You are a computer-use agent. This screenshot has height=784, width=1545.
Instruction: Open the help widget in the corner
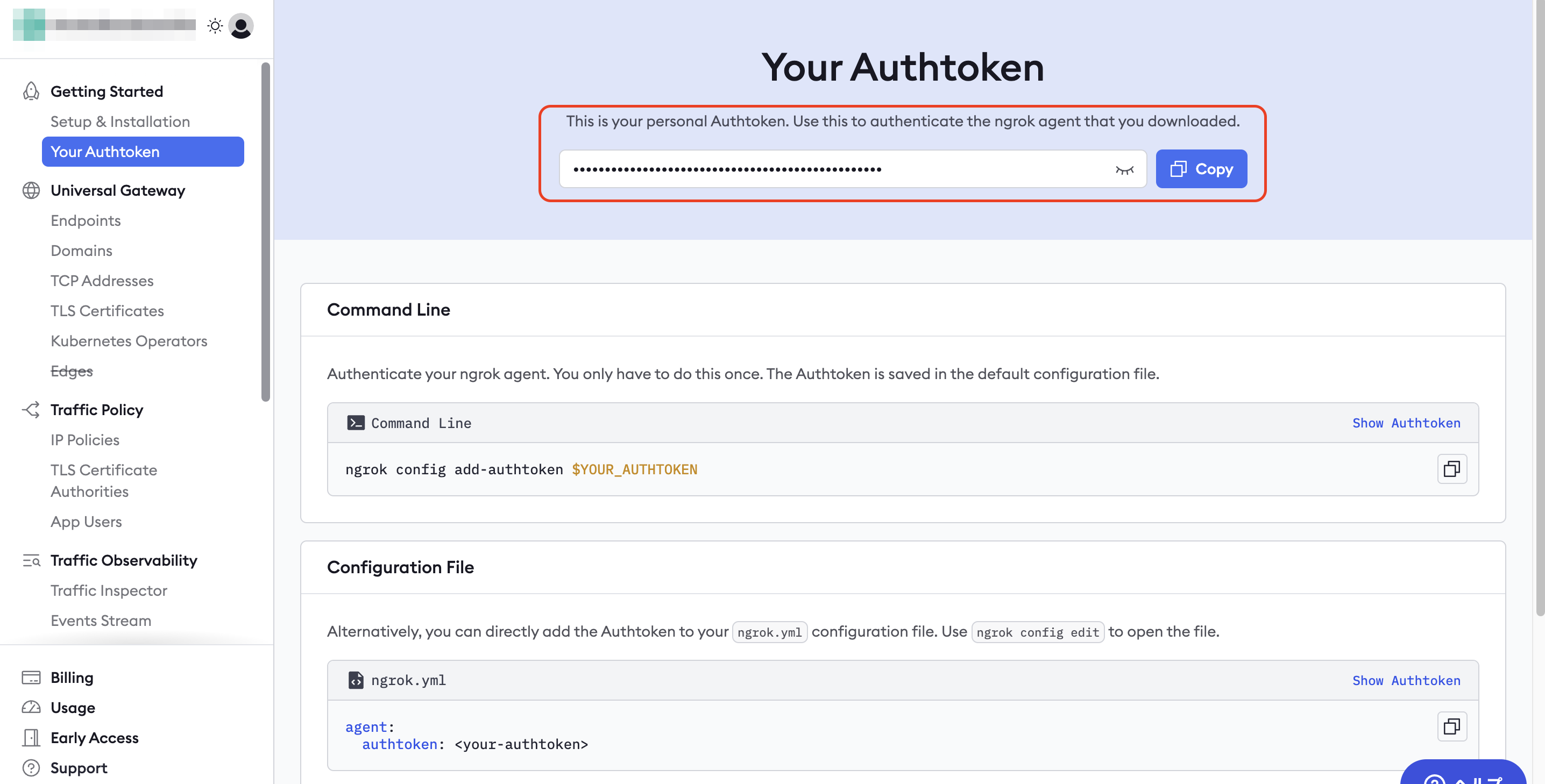coord(1463,776)
